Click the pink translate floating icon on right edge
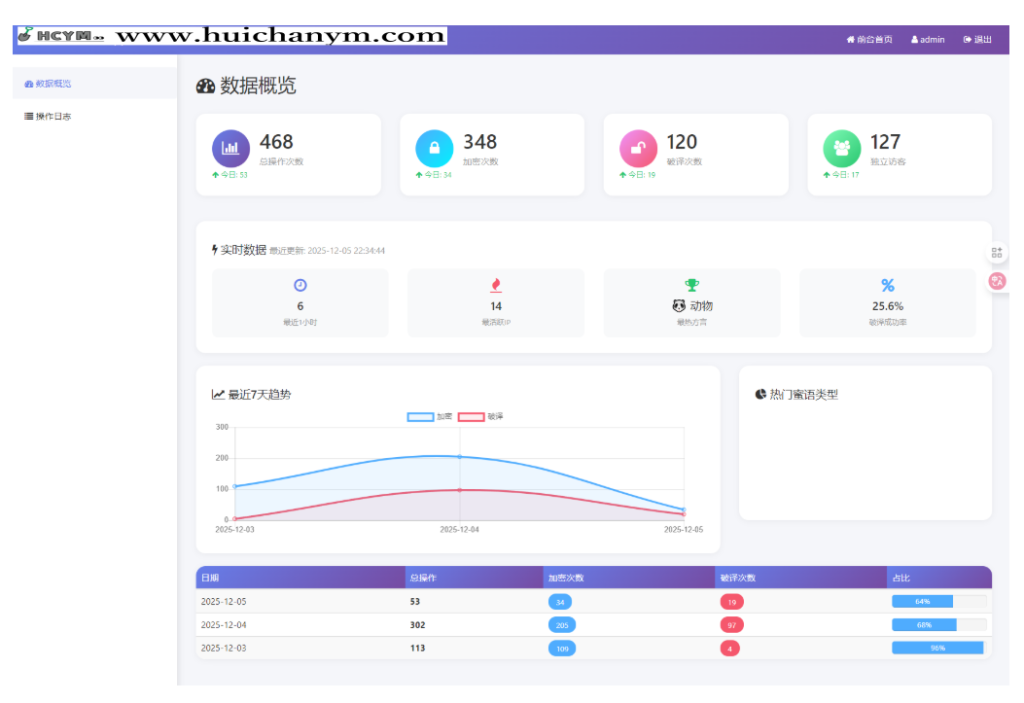The image size is (1024, 703). 996,282
